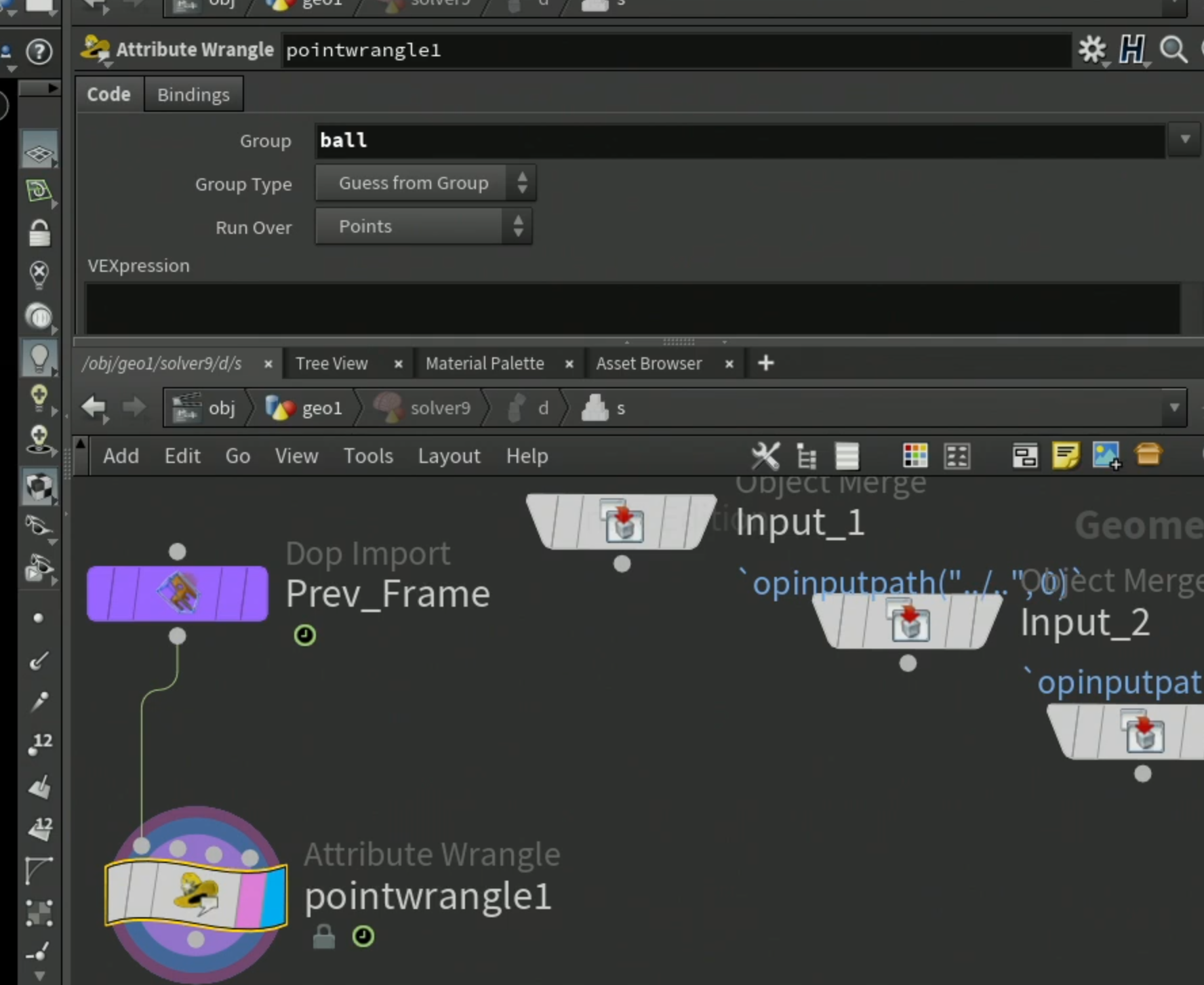Open the Group Type dropdown
1204x985 pixels.
click(425, 183)
